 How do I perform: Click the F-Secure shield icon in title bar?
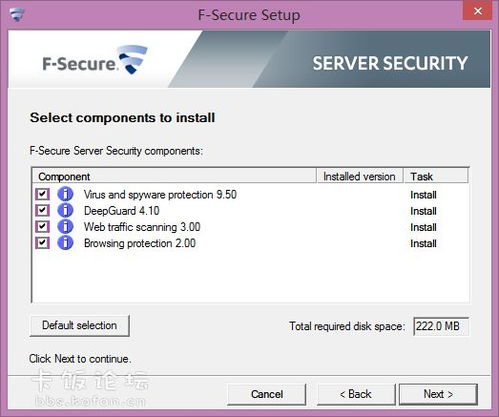17,15
